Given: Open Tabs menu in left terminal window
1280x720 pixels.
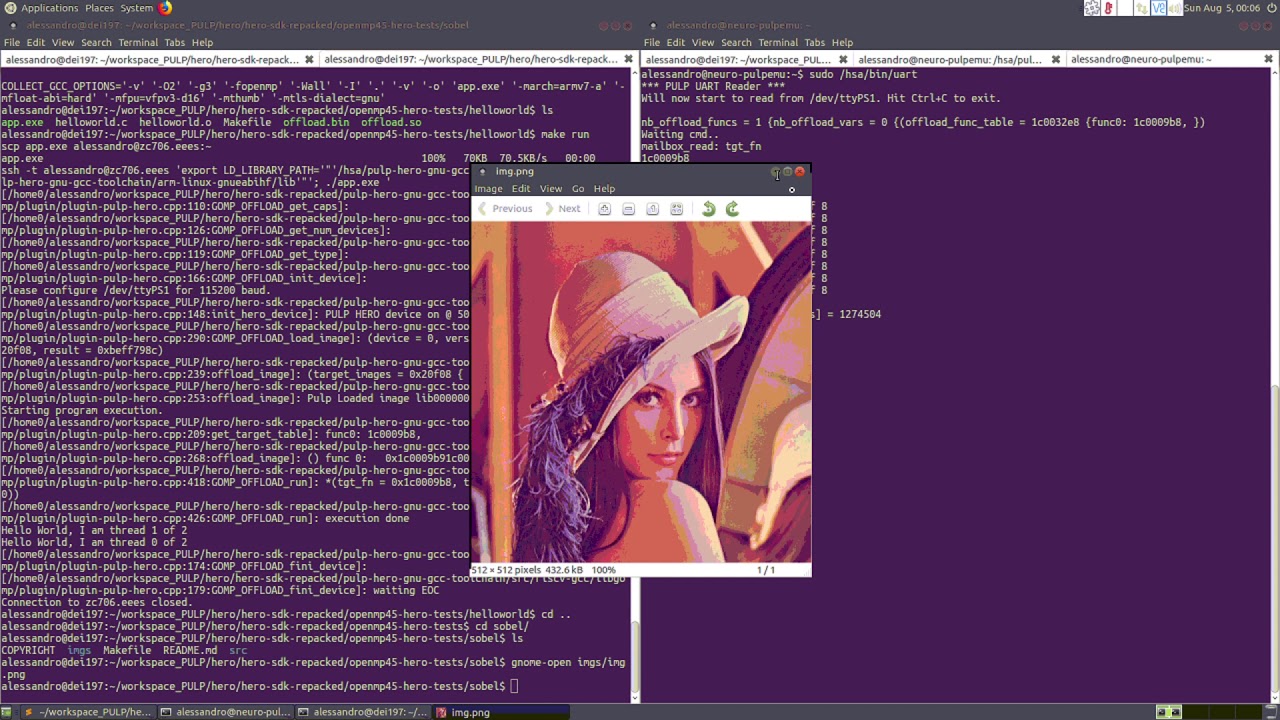Looking at the screenshot, I should [175, 43].
